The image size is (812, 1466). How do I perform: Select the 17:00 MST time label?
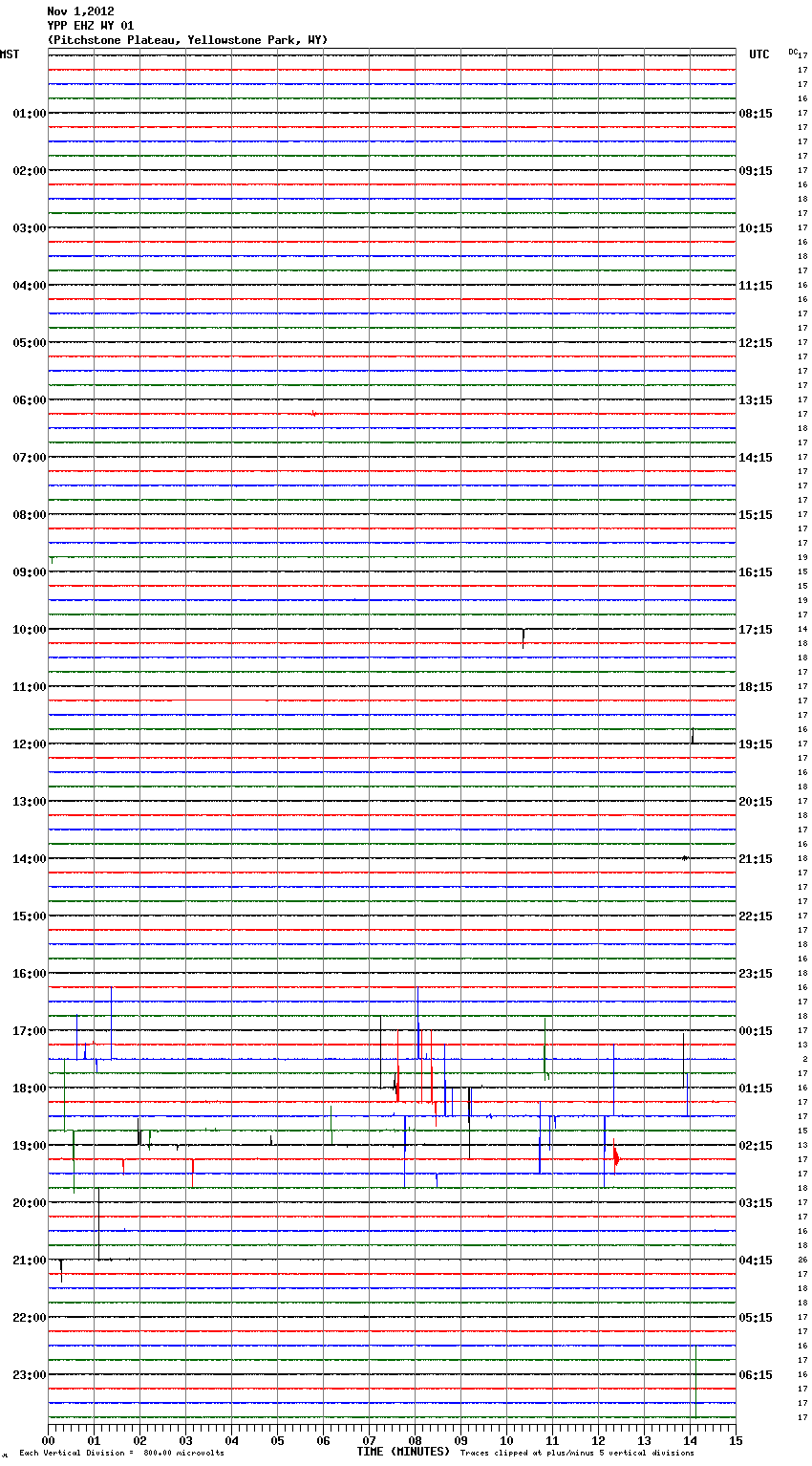pos(29,1031)
